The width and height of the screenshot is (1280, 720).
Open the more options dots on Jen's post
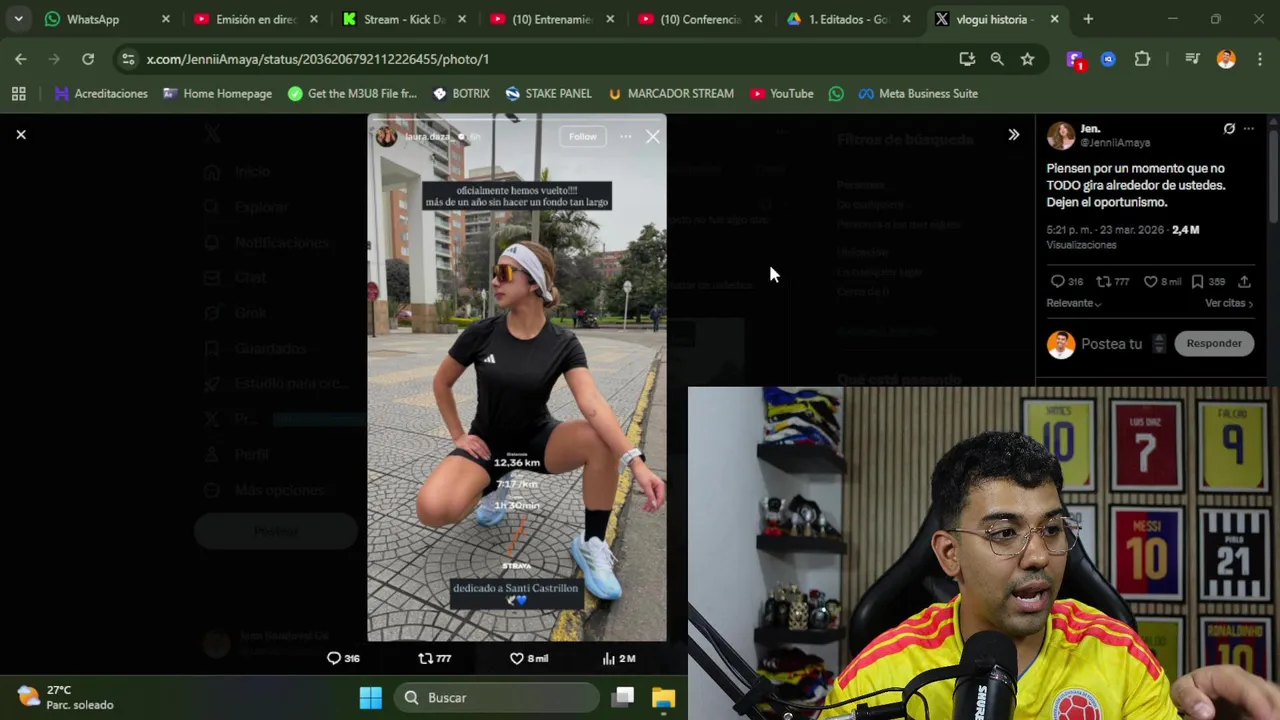1249,129
